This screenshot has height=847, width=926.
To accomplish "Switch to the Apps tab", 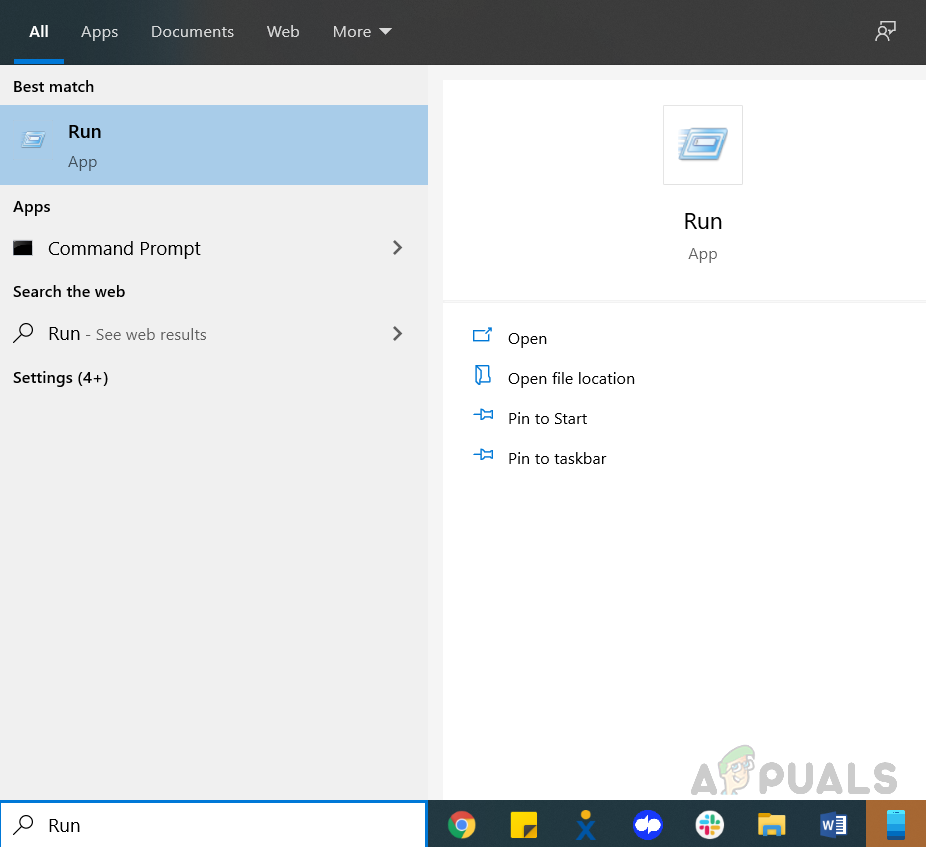I will [x=99, y=32].
